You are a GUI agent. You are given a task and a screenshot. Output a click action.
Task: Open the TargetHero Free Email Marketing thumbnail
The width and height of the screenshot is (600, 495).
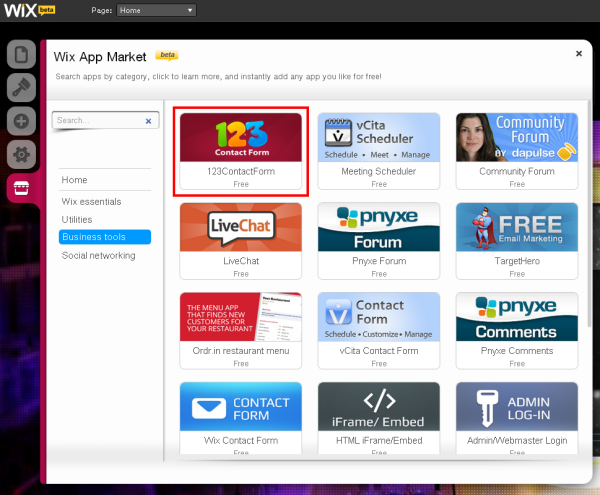pos(517,227)
